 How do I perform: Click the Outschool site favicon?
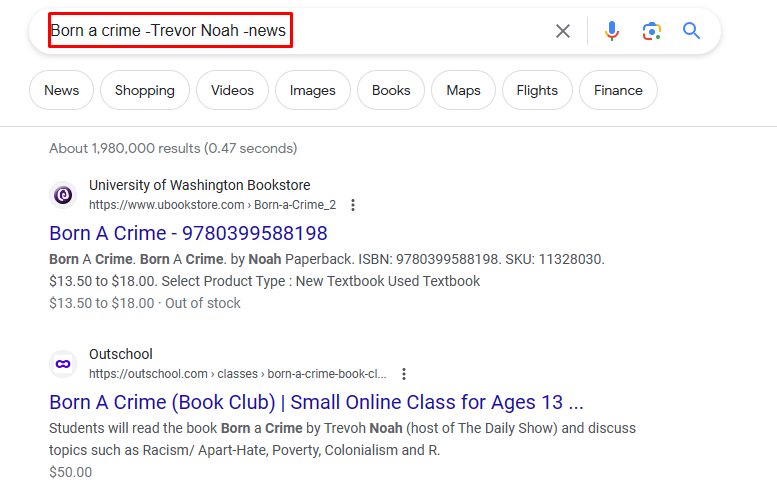coord(63,364)
